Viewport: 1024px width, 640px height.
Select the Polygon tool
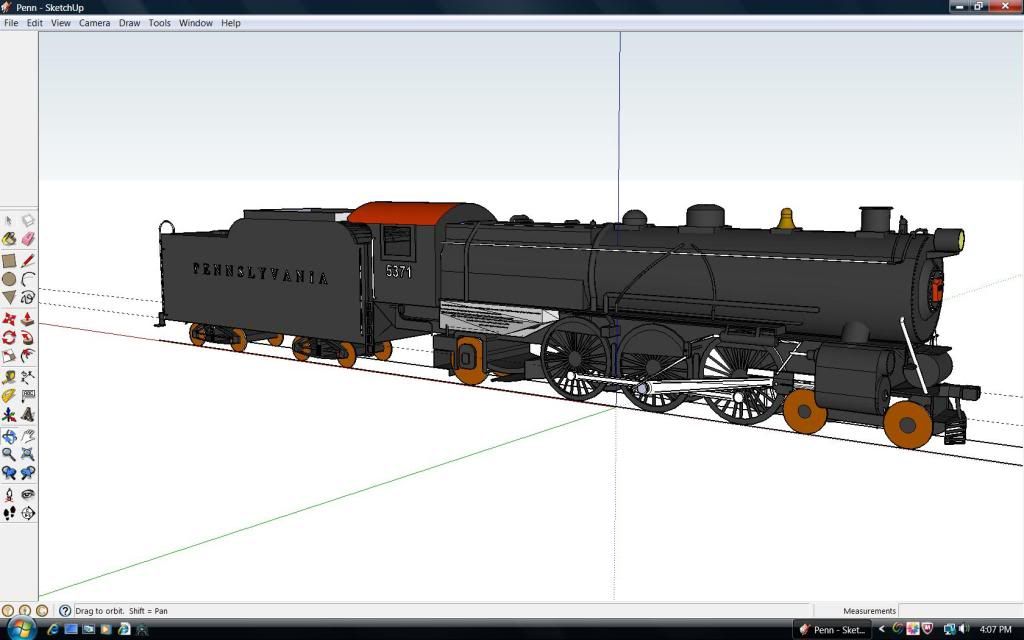coord(8,298)
